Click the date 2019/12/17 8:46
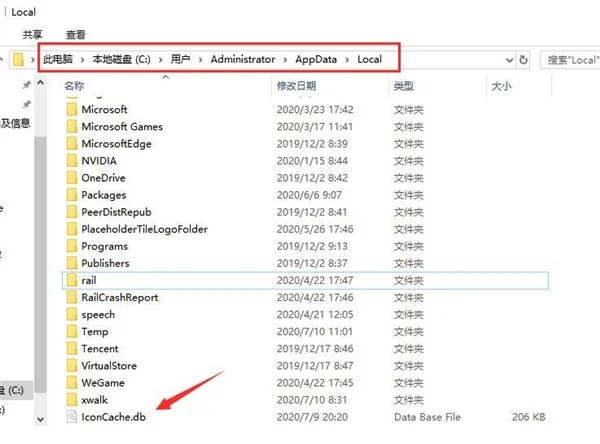The image size is (600, 444). pos(315,348)
